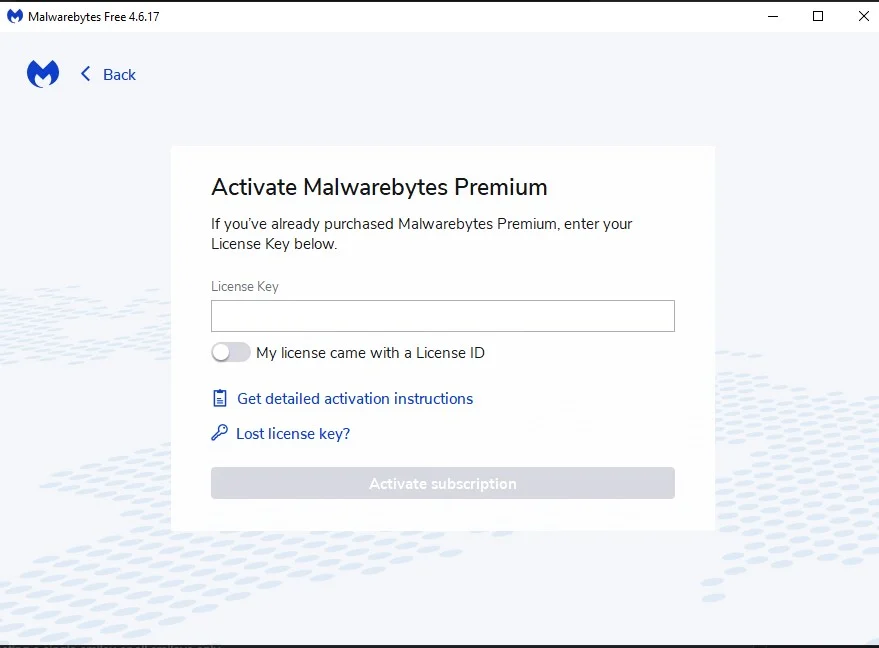
Task: Click the clipboard instructions icon
Action: (x=220, y=398)
